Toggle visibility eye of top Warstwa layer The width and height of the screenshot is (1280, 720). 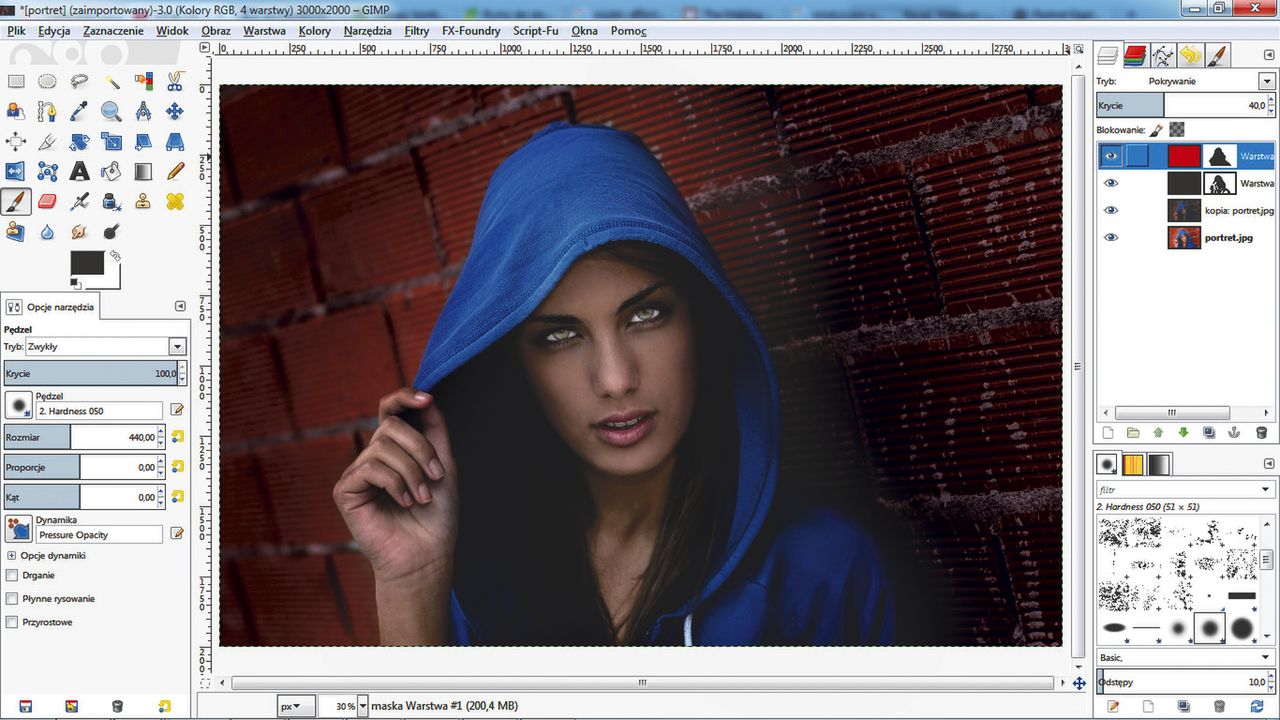[x=1110, y=156]
